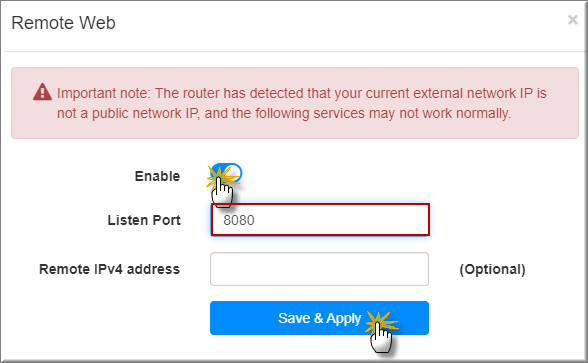588x363 pixels.
Task: Close the Remote Web dialog
Action: 572,20
